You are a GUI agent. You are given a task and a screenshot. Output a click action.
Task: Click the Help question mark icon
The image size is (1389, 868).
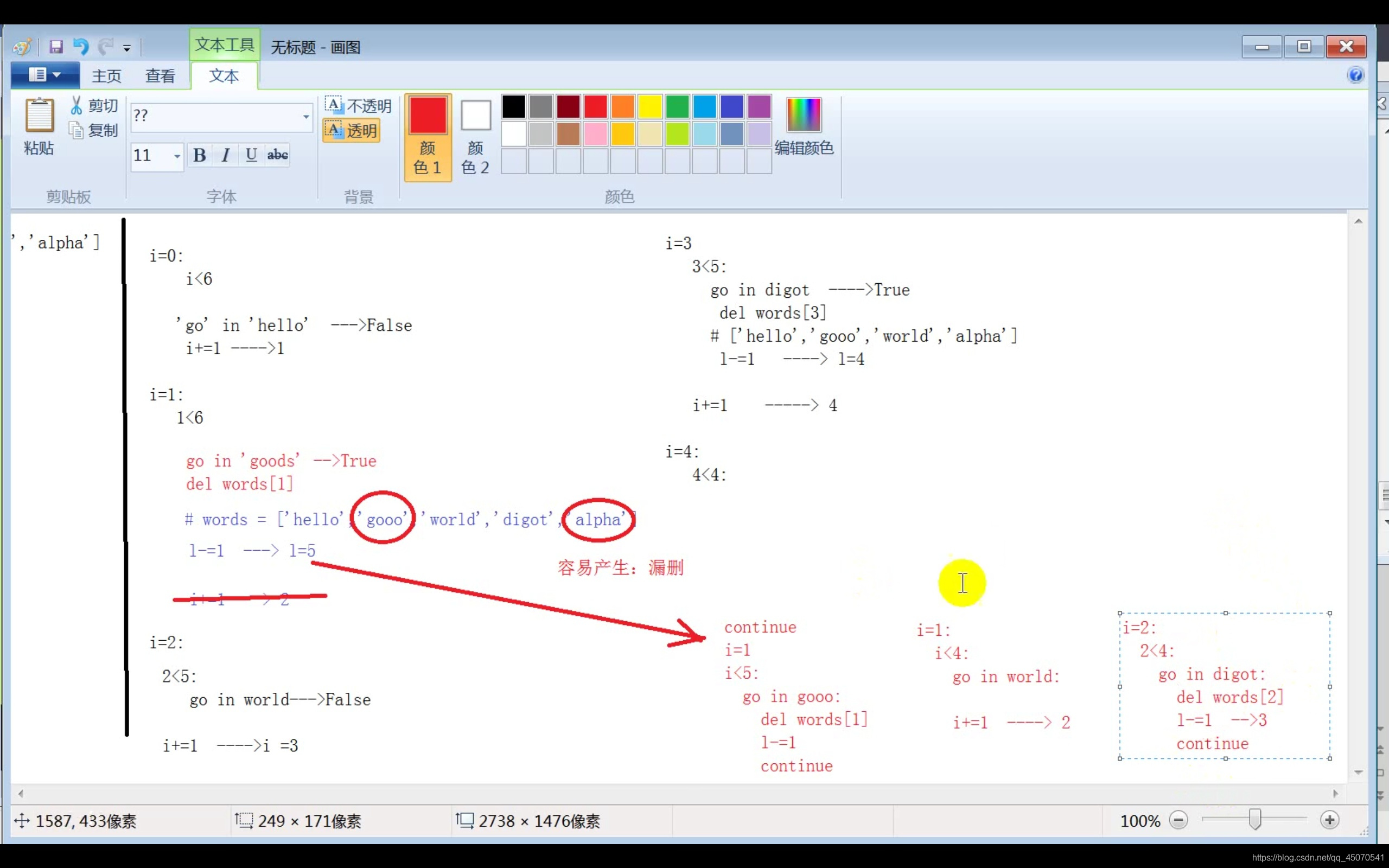(1355, 75)
